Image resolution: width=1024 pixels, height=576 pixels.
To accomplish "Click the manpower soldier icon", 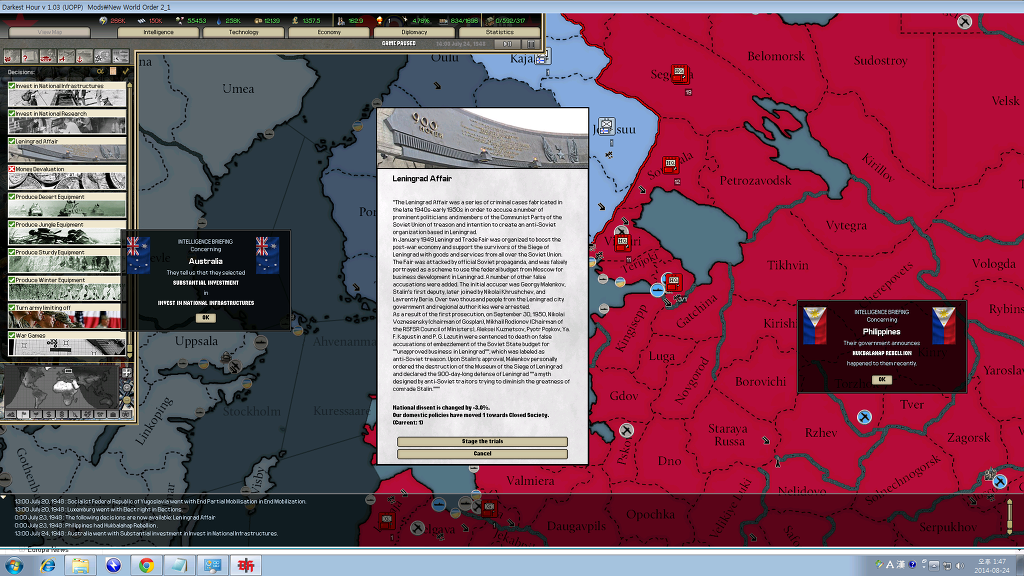I will (341, 21).
